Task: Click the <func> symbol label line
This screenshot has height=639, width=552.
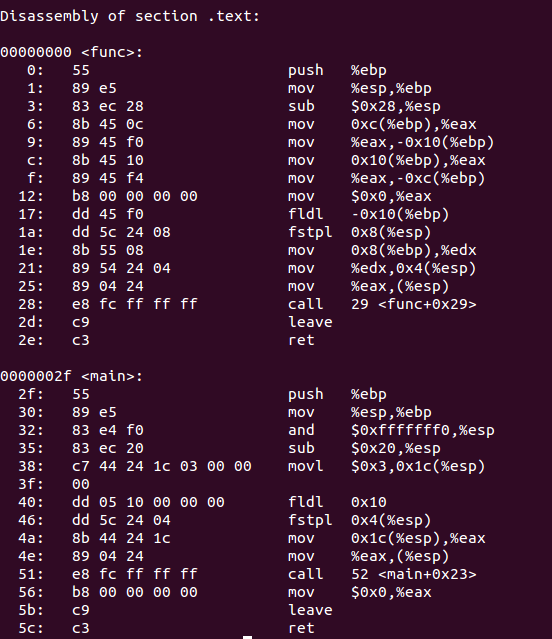Action: 72,52
